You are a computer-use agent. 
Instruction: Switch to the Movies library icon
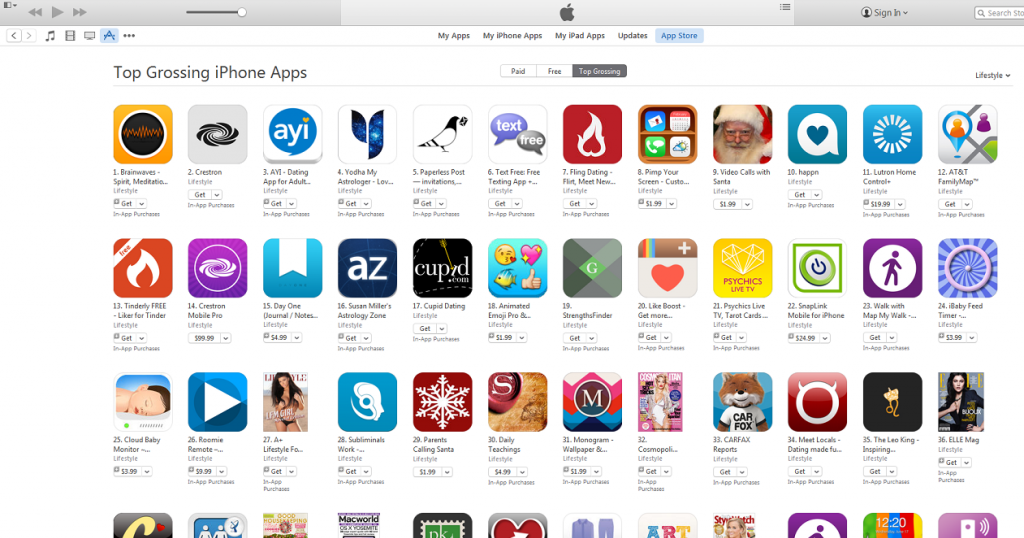click(x=70, y=36)
